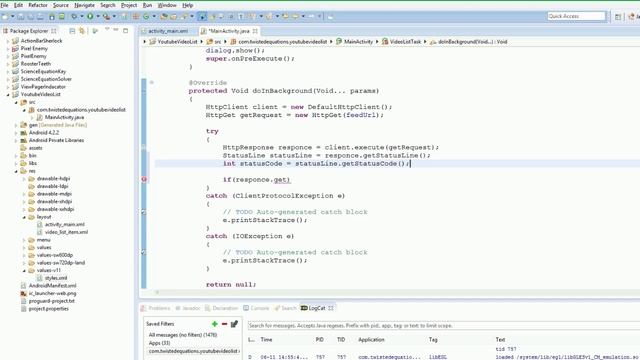
Task: Collapse the res folder
Action: 16,171
